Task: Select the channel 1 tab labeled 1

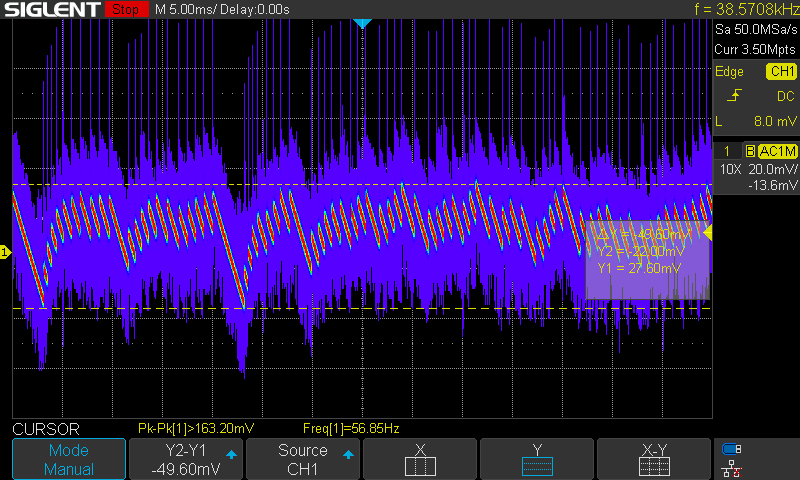Action: pos(727,151)
